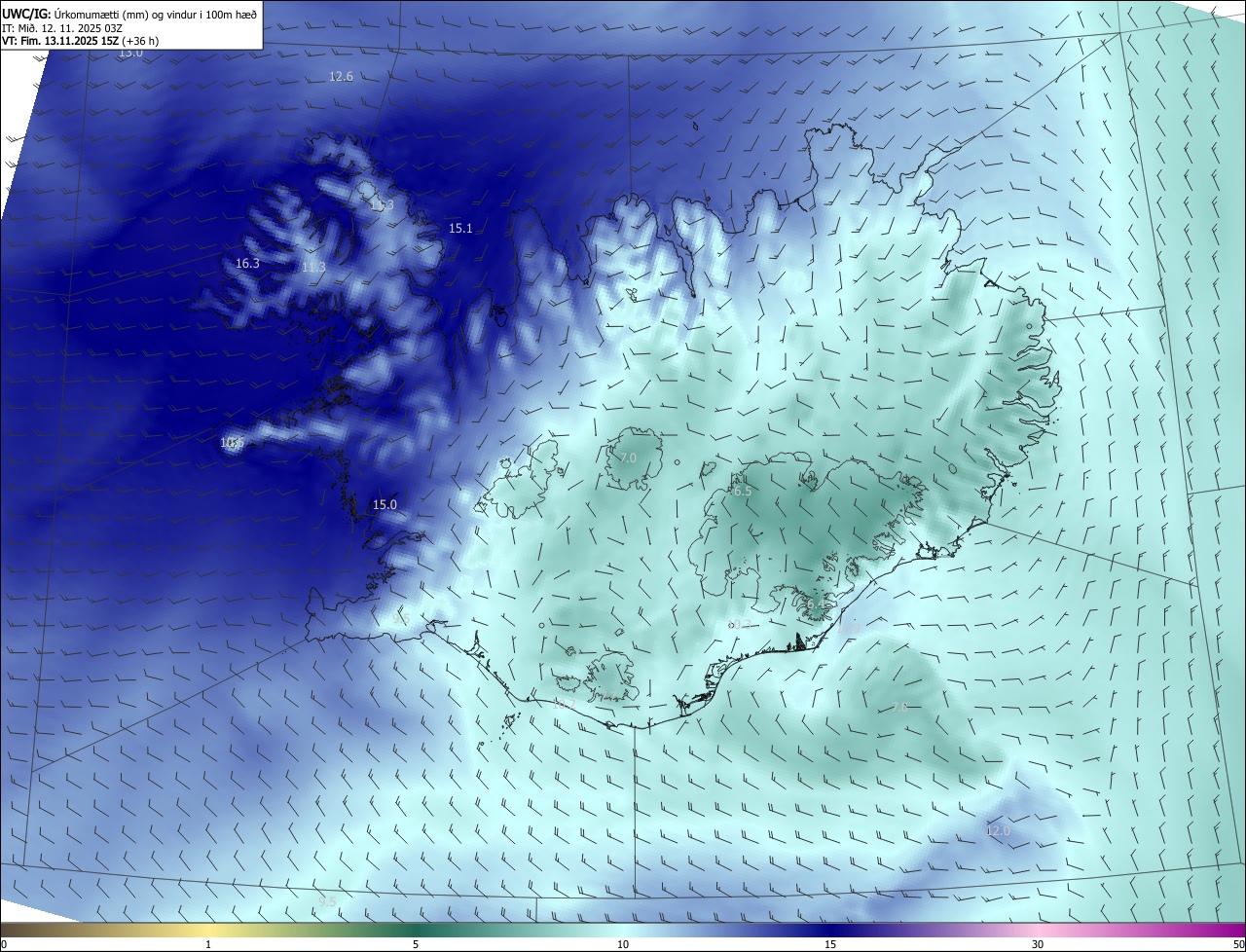Click the 50 tick on the color scale

[1238, 944]
